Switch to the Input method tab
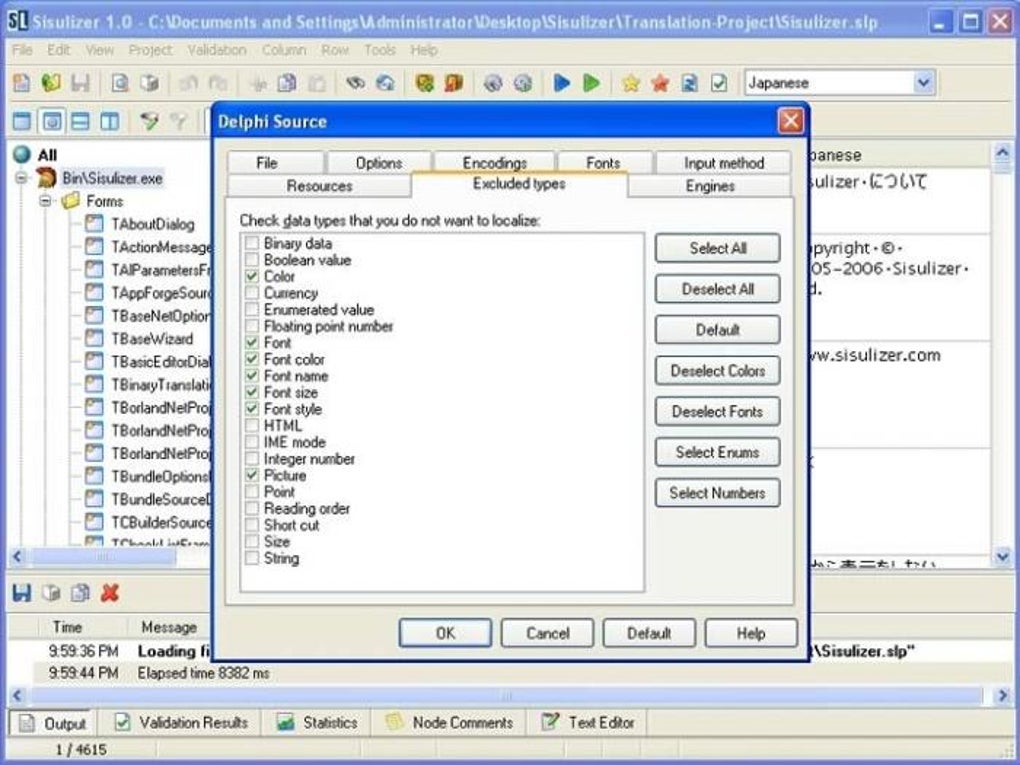1020x765 pixels. [723, 163]
